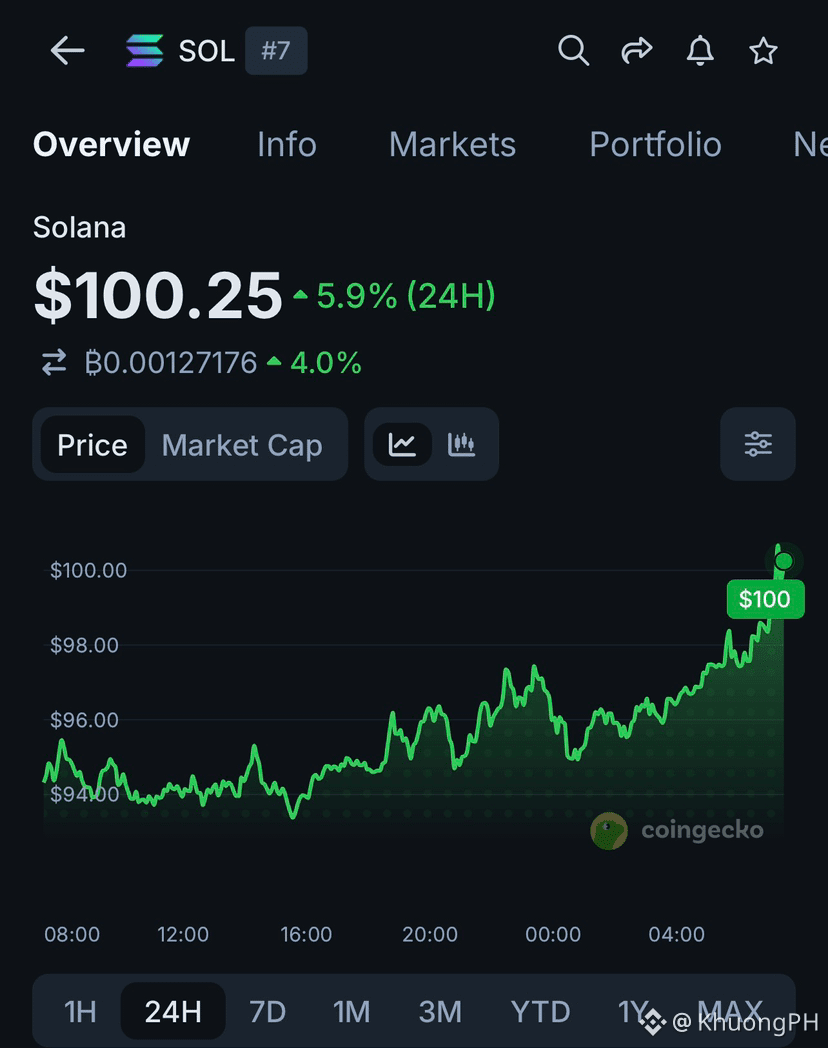Tap the #7 rank badge
This screenshot has width=828, height=1048.
point(276,51)
